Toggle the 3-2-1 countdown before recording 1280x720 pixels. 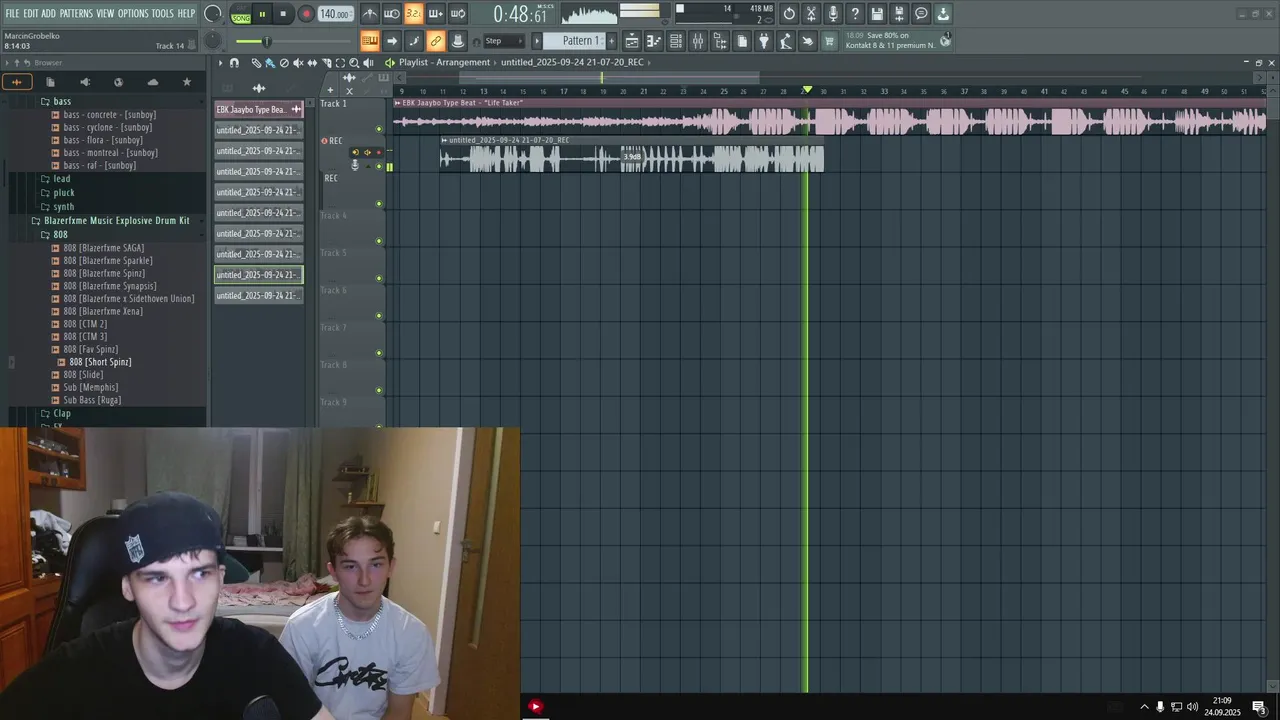point(413,14)
